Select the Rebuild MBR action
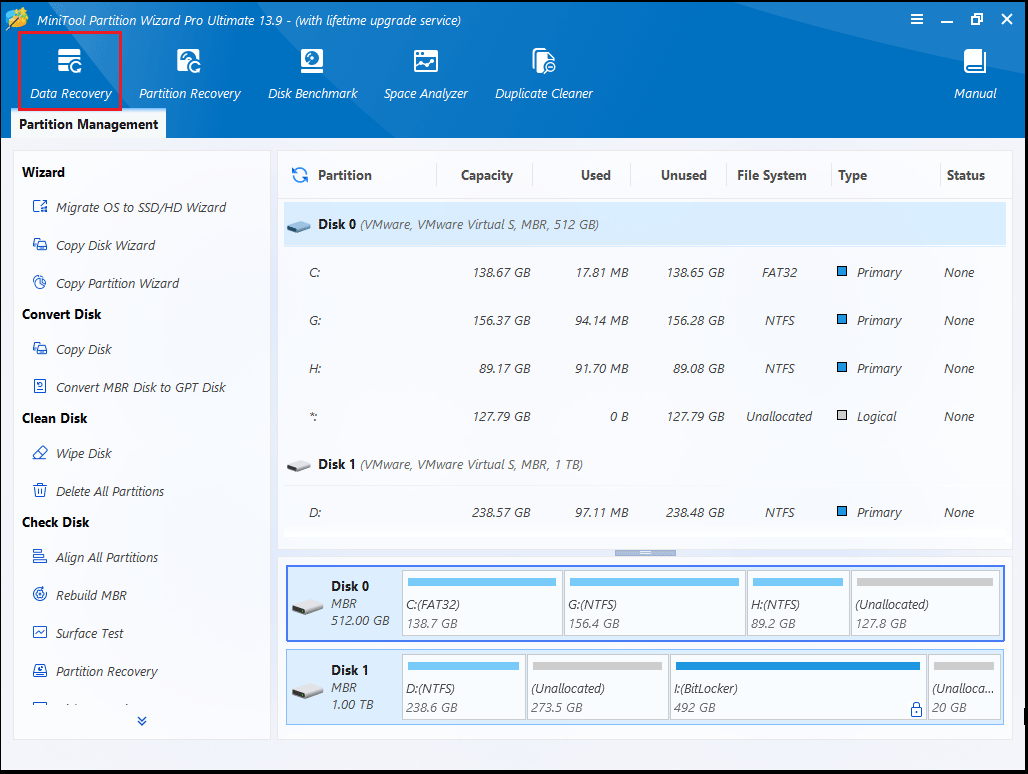This screenshot has width=1028, height=774. (x=79, y=596)
